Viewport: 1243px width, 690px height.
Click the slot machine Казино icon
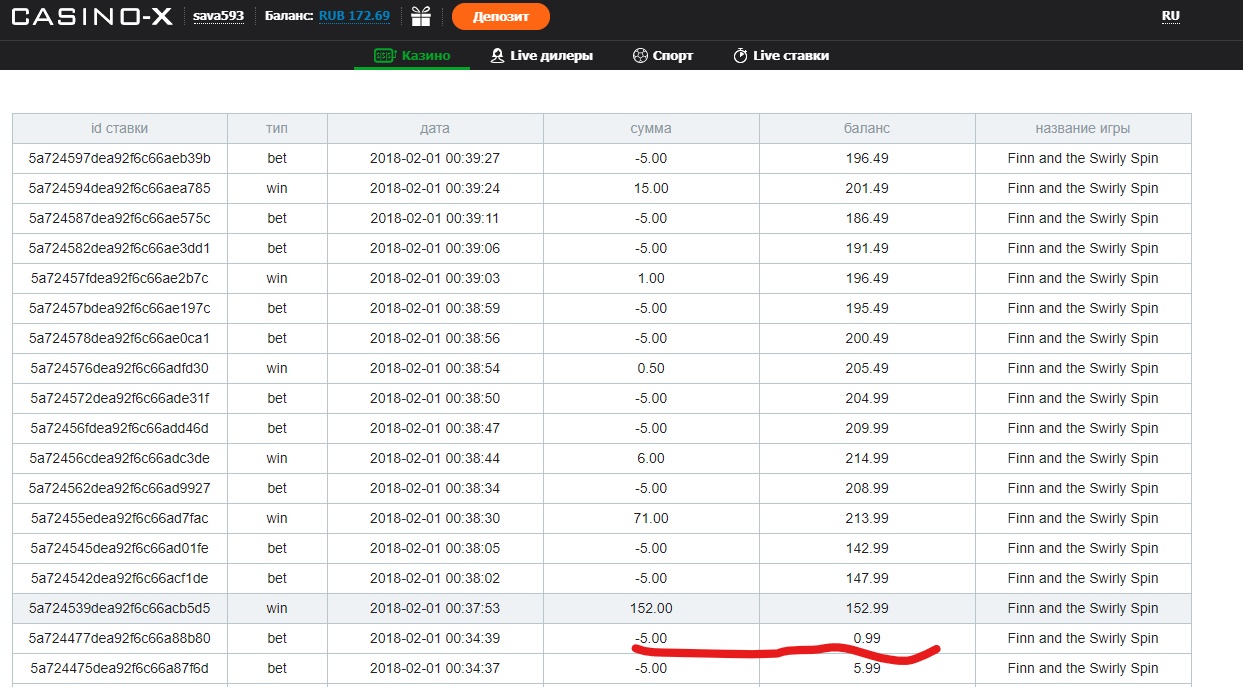(385, 56)
